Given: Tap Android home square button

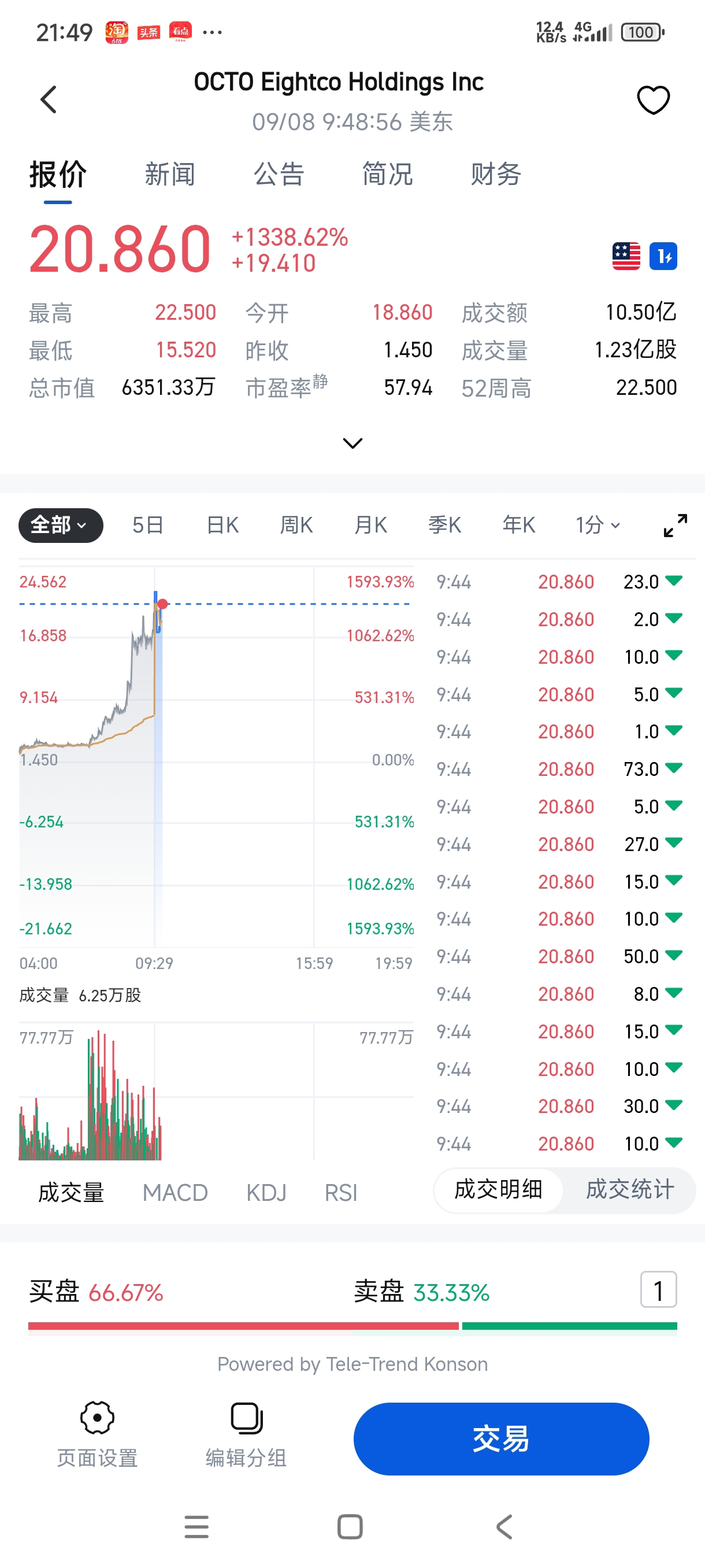Looking at the screenshot, I should pyautogui.click(x=350, y=1526).
